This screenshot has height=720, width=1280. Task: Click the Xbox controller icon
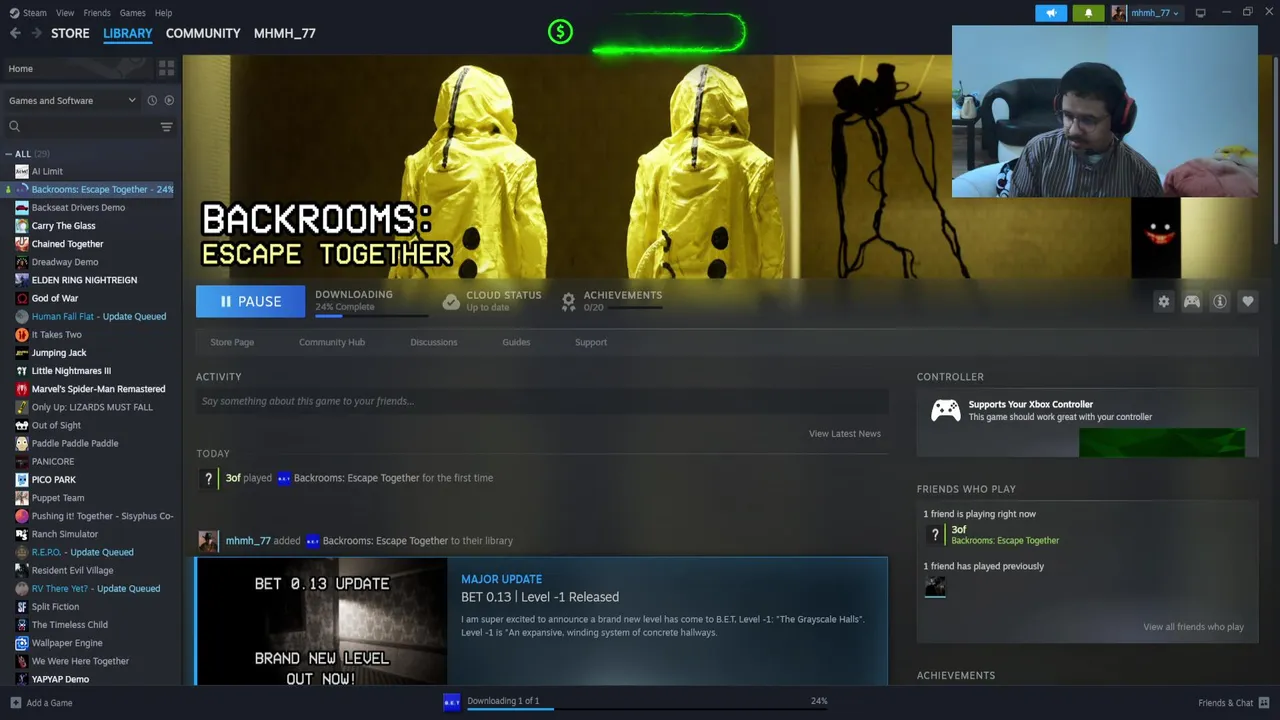(x=945, y=410)
